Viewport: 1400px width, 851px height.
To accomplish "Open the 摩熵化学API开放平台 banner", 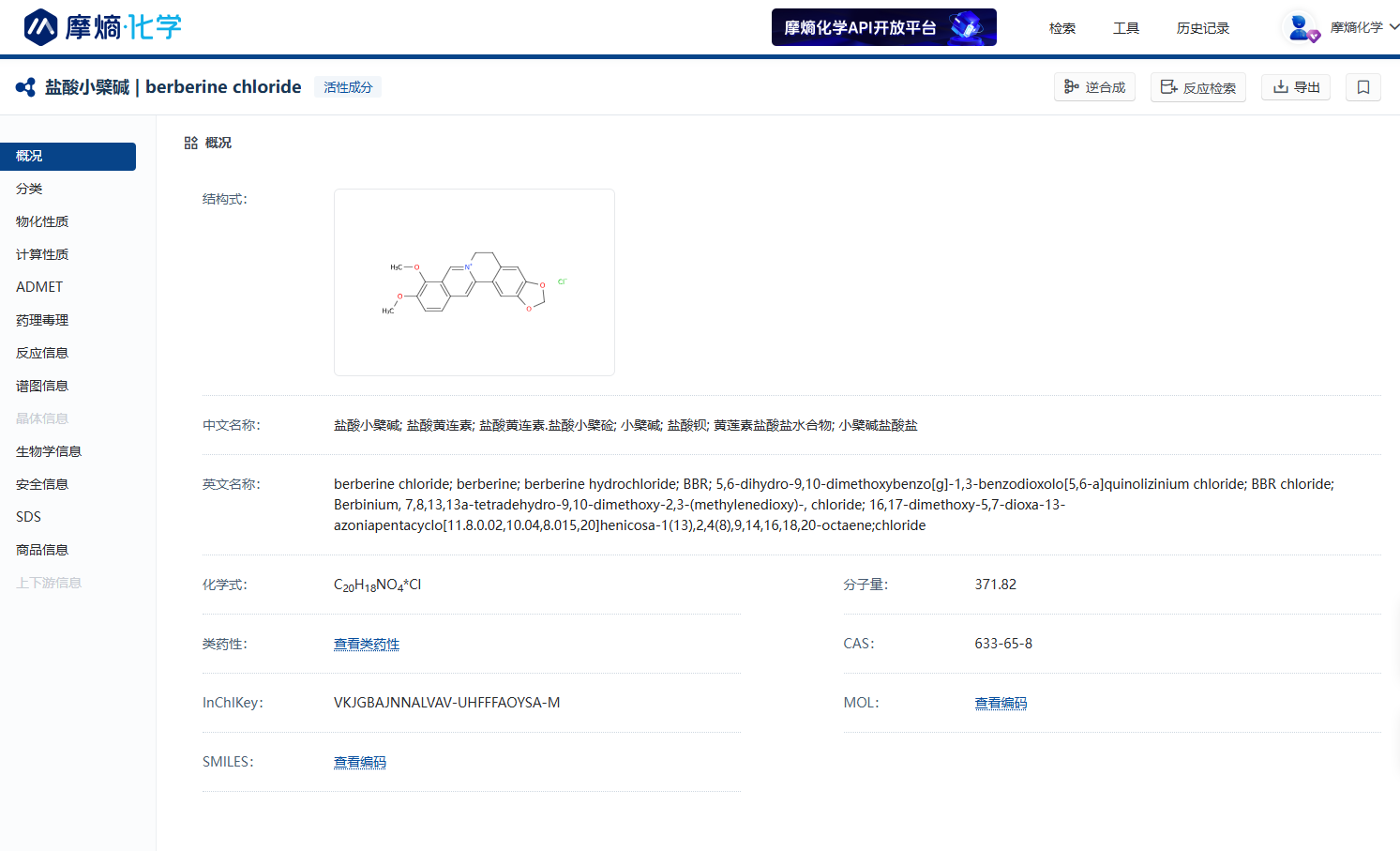I will point(883,27).
